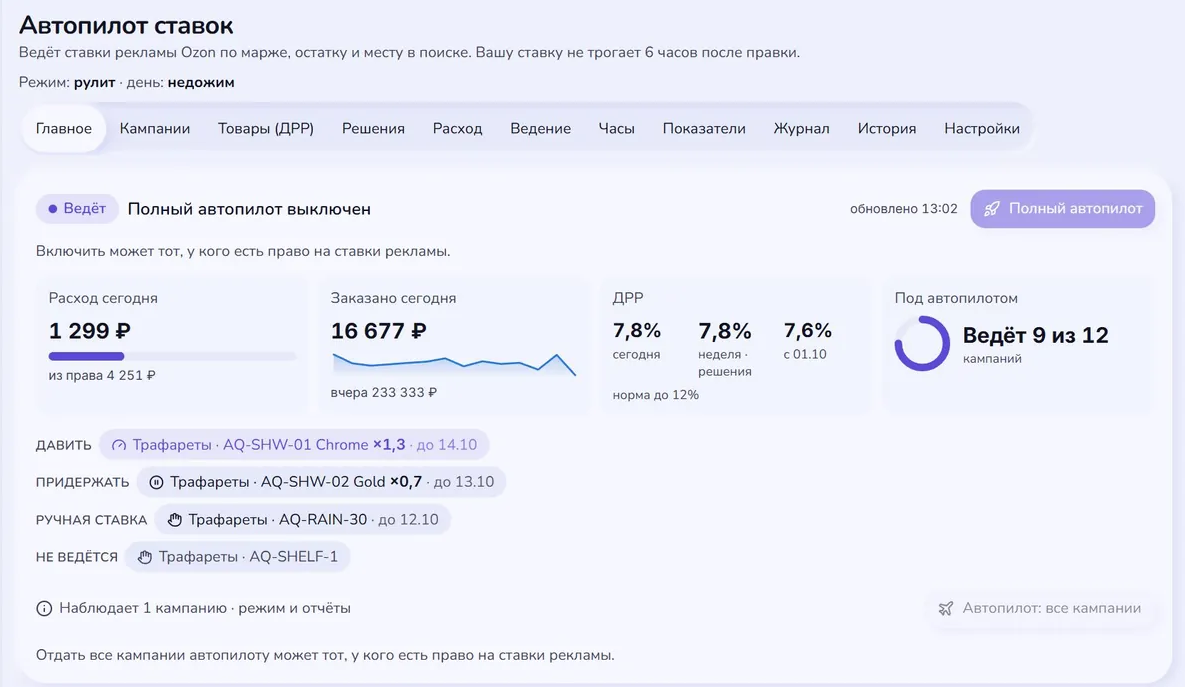Viewport: 1185px width, 687px height.
Task: Click the purple dot in the Ведёт badge
Action: 53,209
